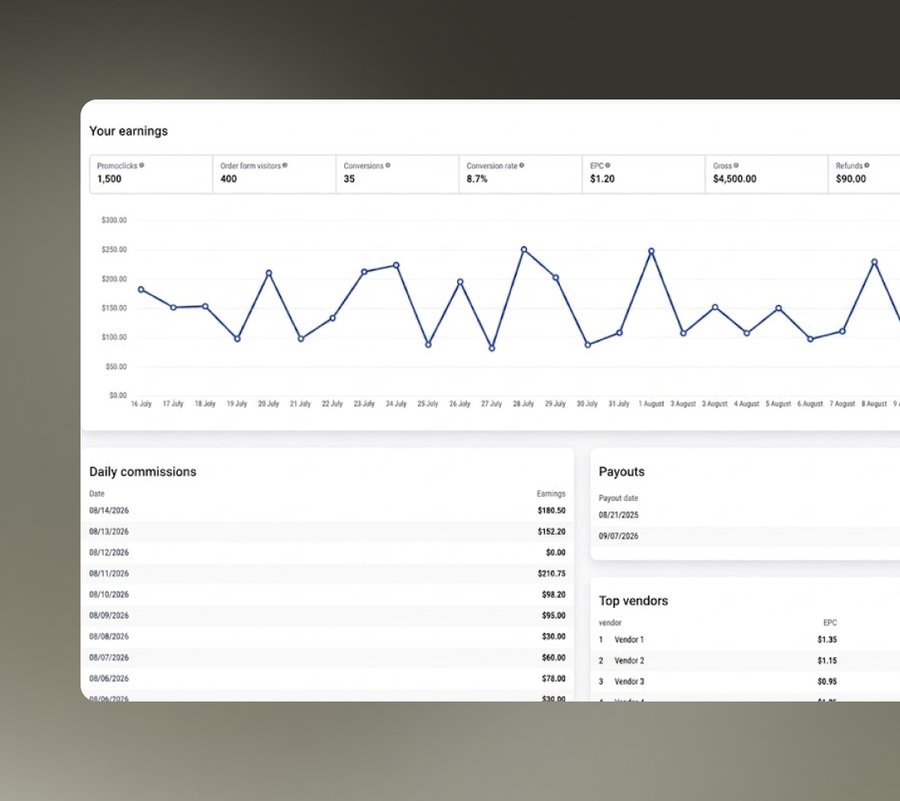Click the $150.00 y-axis label
The height and width of the screenshot is (801, 900).
[114, 308]
